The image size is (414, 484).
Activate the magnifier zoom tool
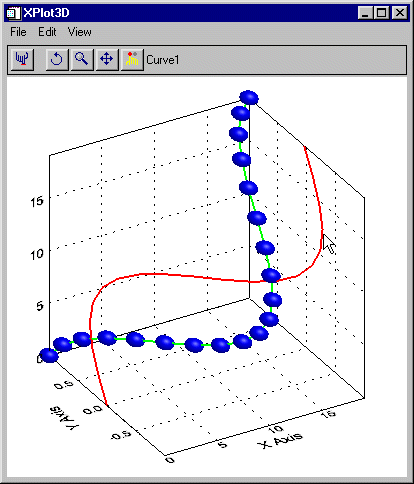pos(82,60)
